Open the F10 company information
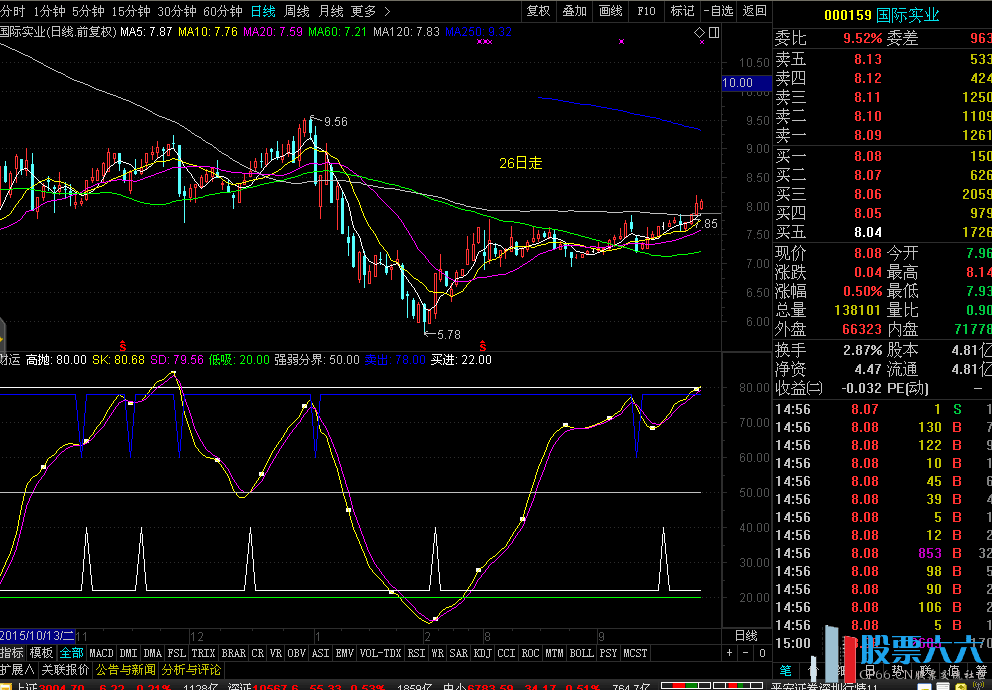 (647, 11)
